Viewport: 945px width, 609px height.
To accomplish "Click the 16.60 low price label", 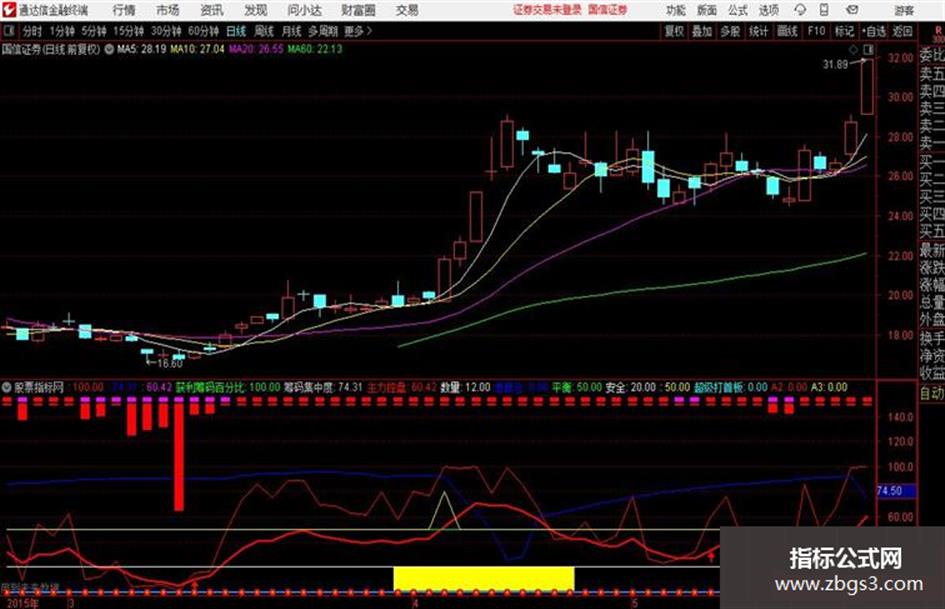I will (x=169, y=364).
